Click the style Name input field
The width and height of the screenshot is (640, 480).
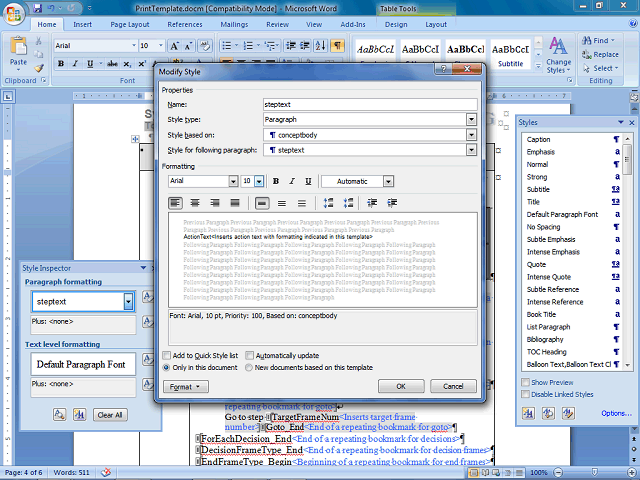[370, 104]
